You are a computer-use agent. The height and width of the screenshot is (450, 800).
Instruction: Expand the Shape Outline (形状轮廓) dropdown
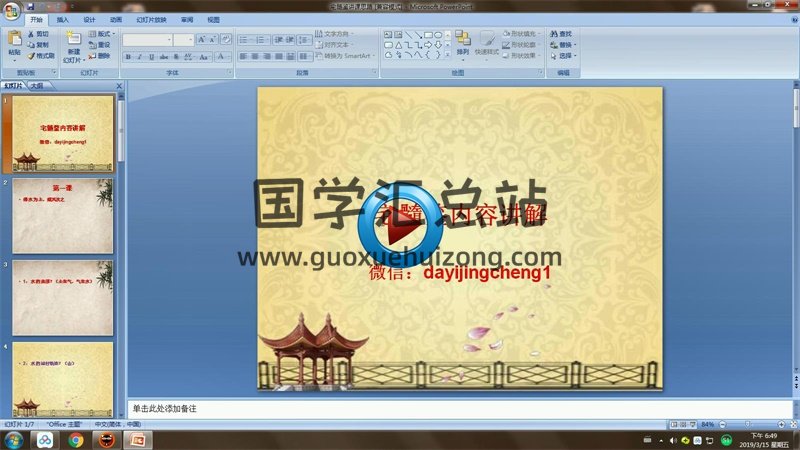click(521, 45)
